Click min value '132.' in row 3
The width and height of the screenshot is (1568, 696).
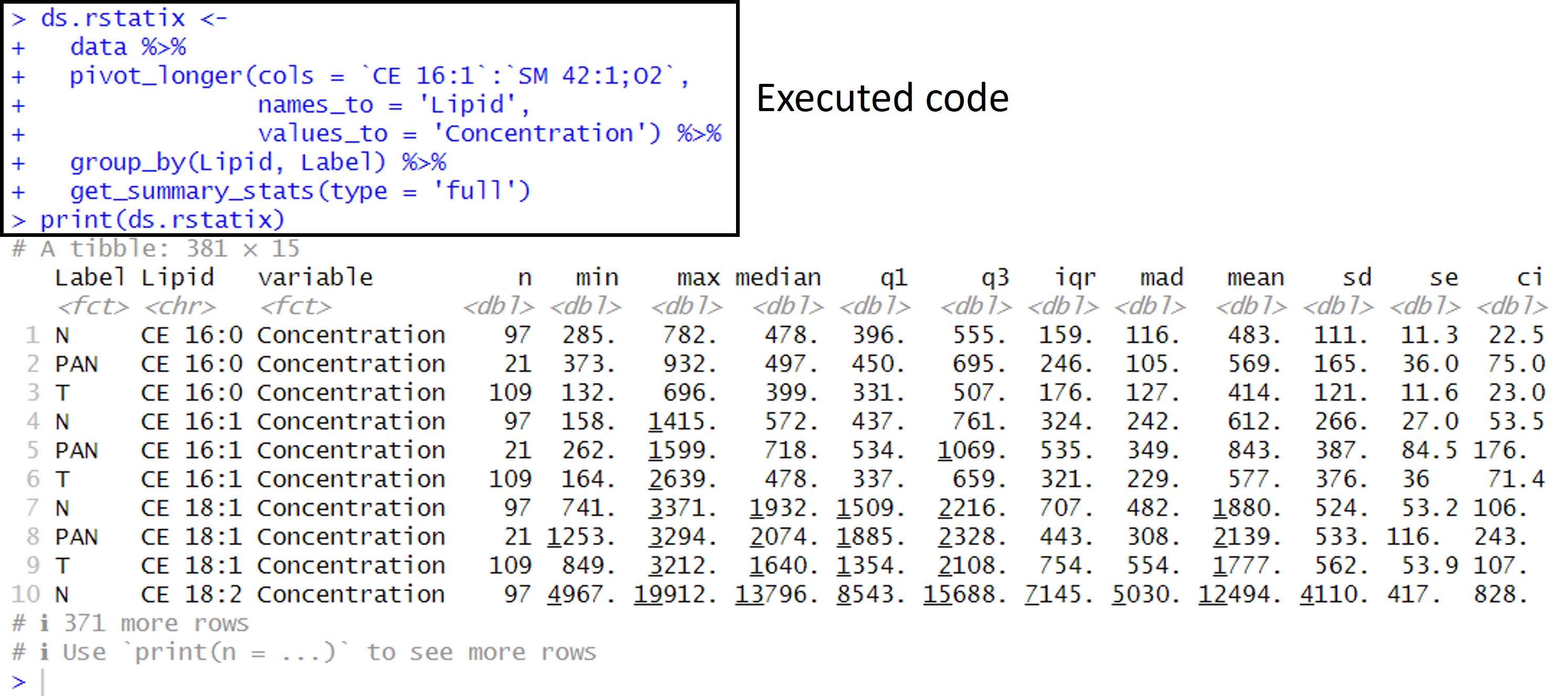[588, 393]
